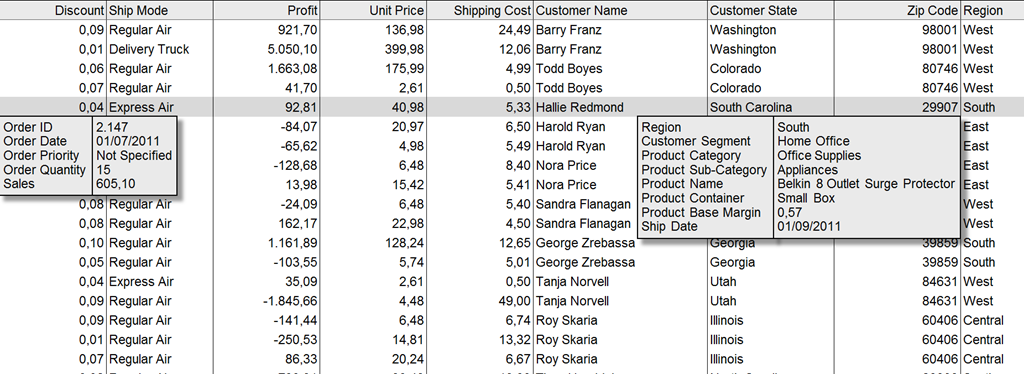
Task: Click the profit cell -65,62
Action: [x=299, y=146]
